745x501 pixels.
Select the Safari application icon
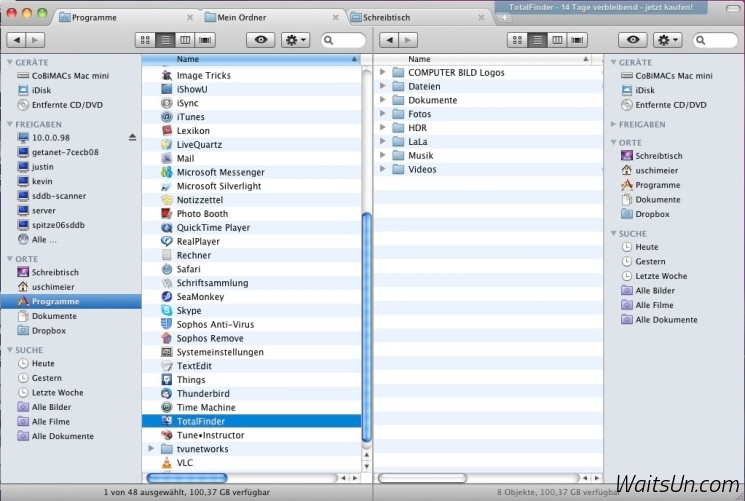pos(167,269)
